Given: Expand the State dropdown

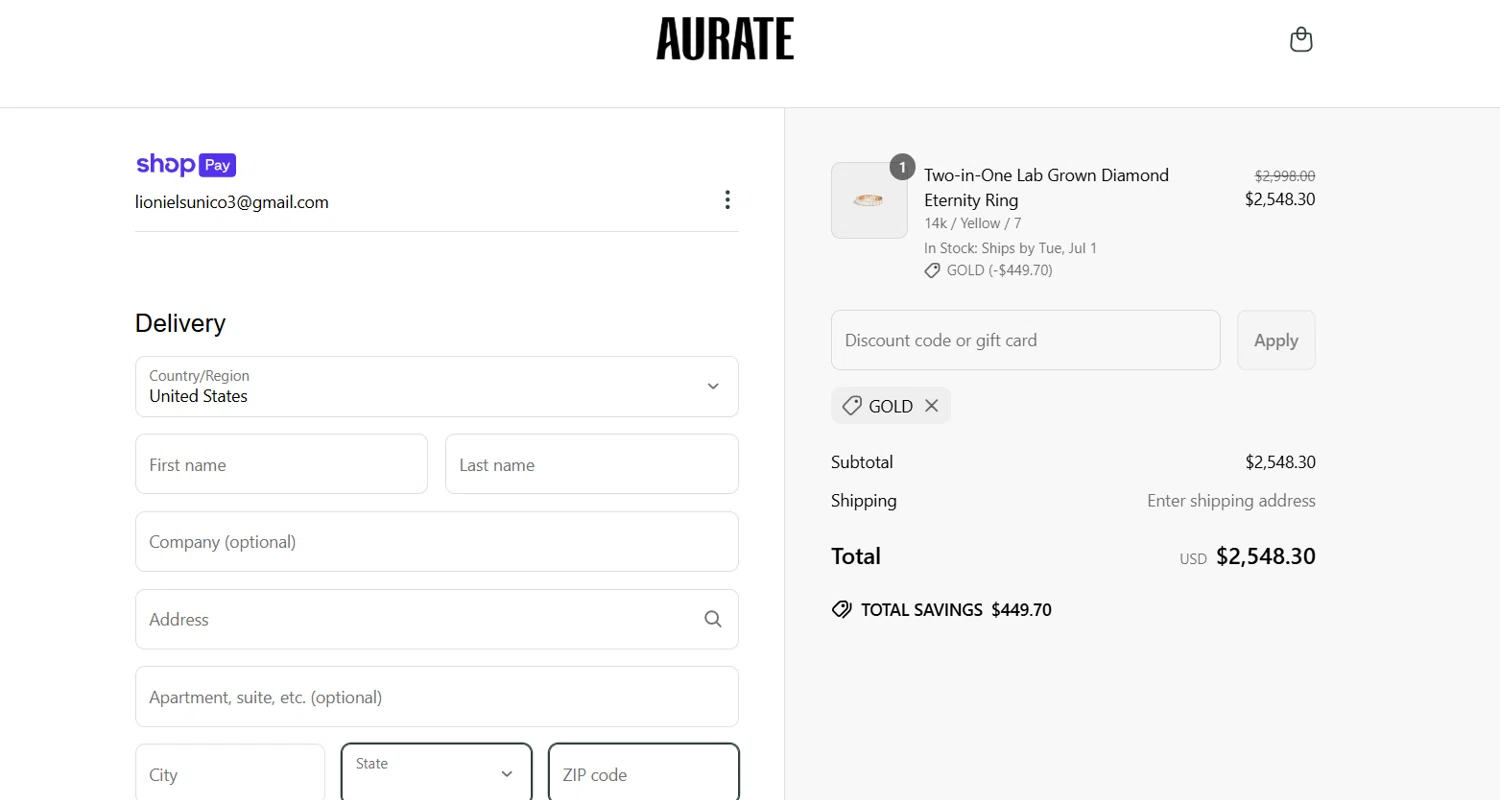Looking at the screenshot, I should point(436,773).
